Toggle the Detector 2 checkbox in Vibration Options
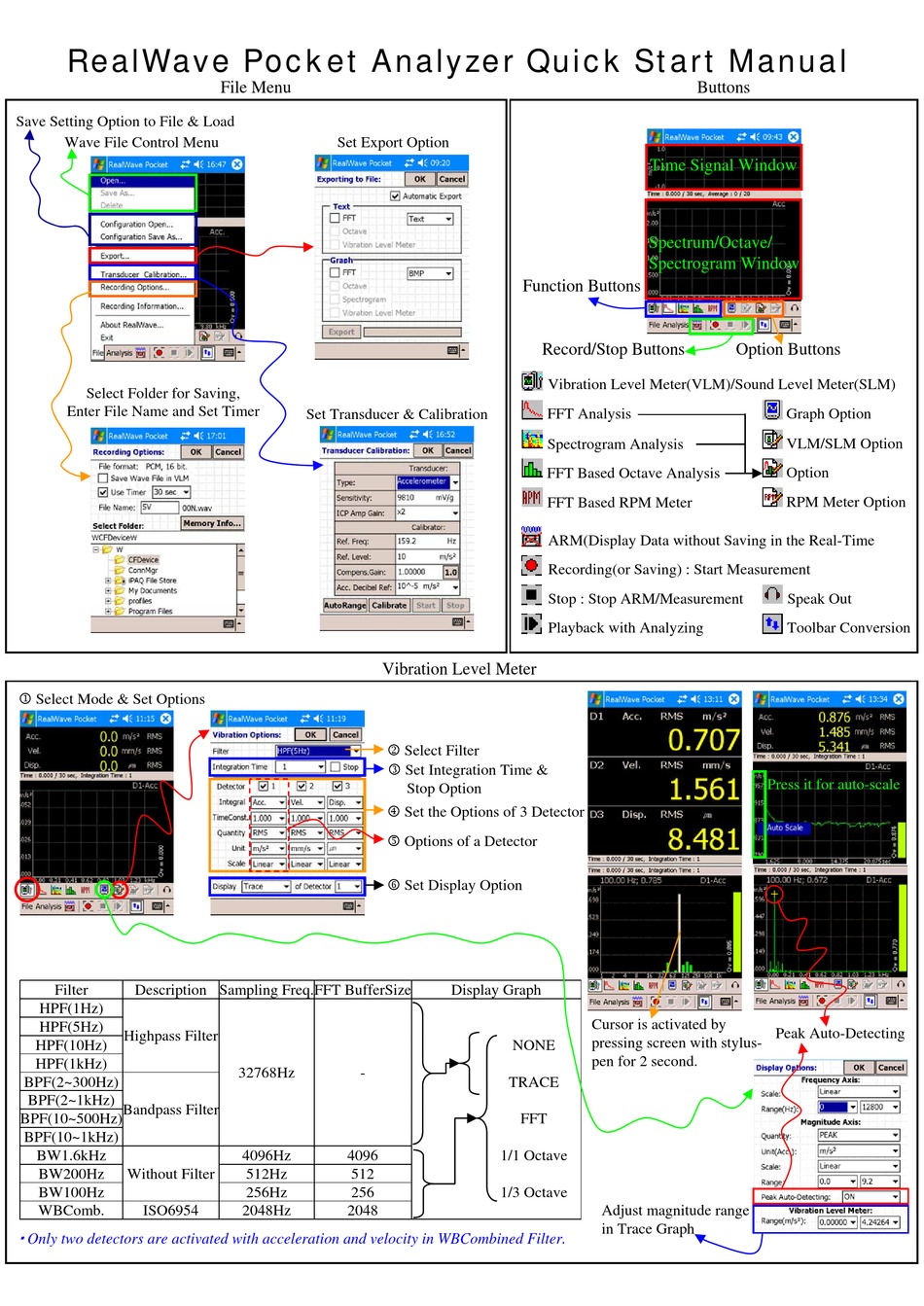The image size is (924, 1306). tap(301, 786)
